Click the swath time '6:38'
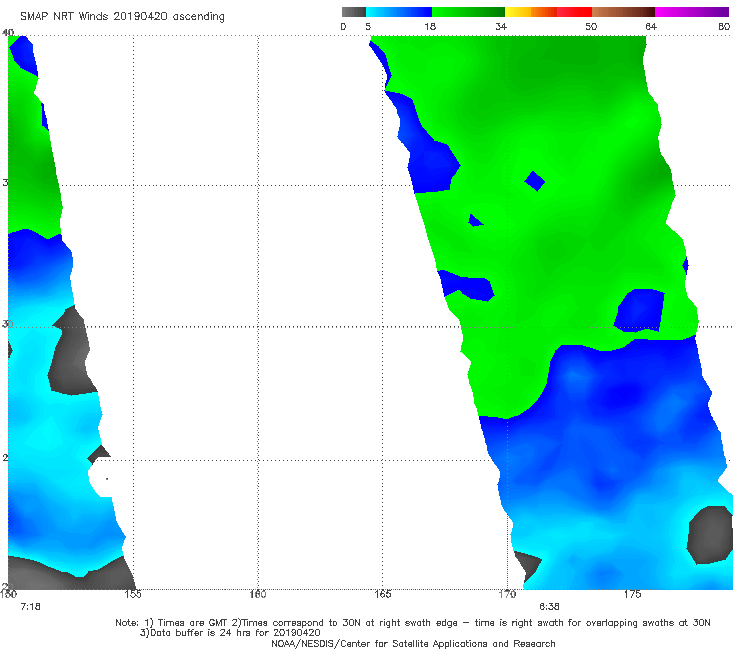The width and height of the screenshot is (740, 650). tap(549, 607)
